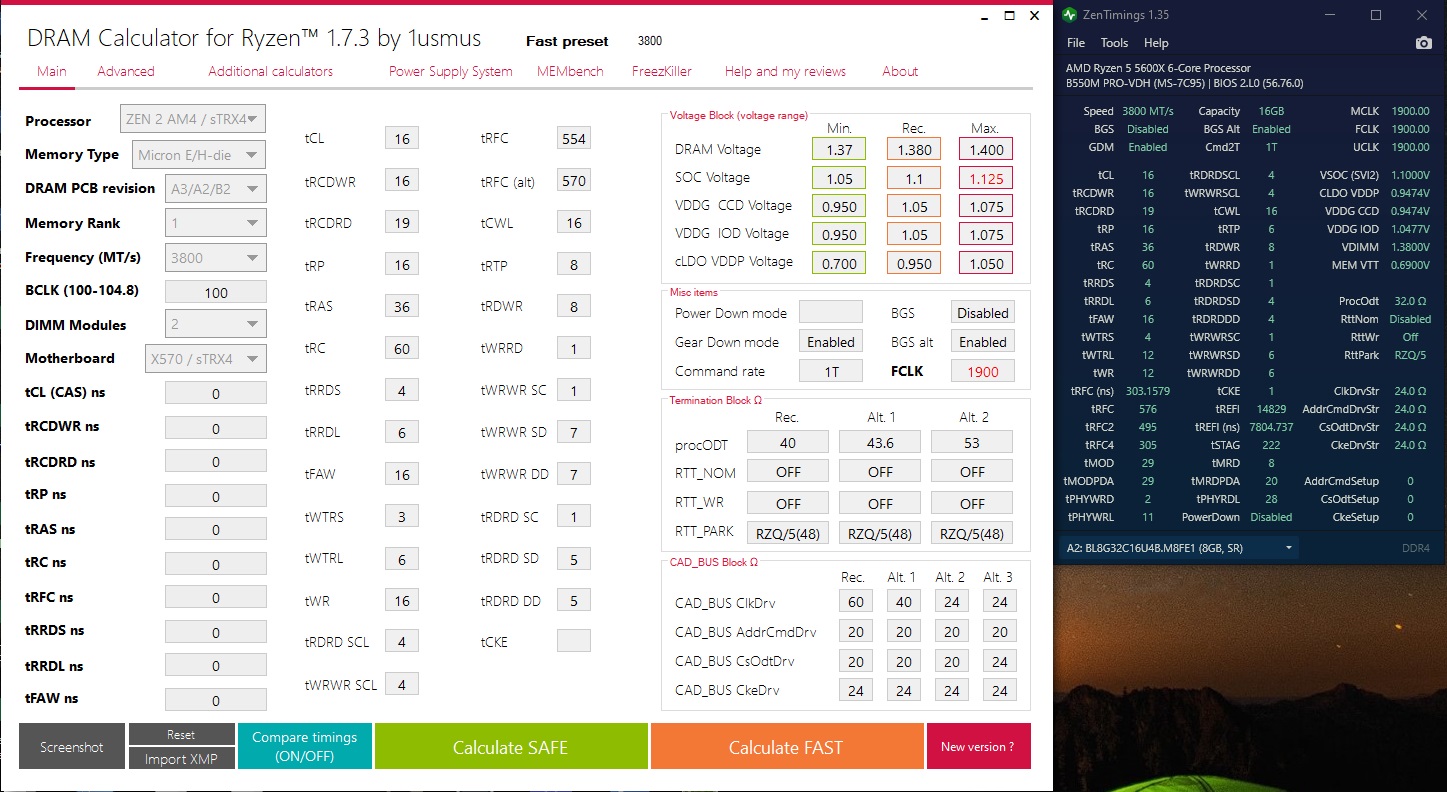The height and width of the screenshot is (792, 1447).
Task: Click the tCL (CAS) ns input field
Action: [215, 394]
